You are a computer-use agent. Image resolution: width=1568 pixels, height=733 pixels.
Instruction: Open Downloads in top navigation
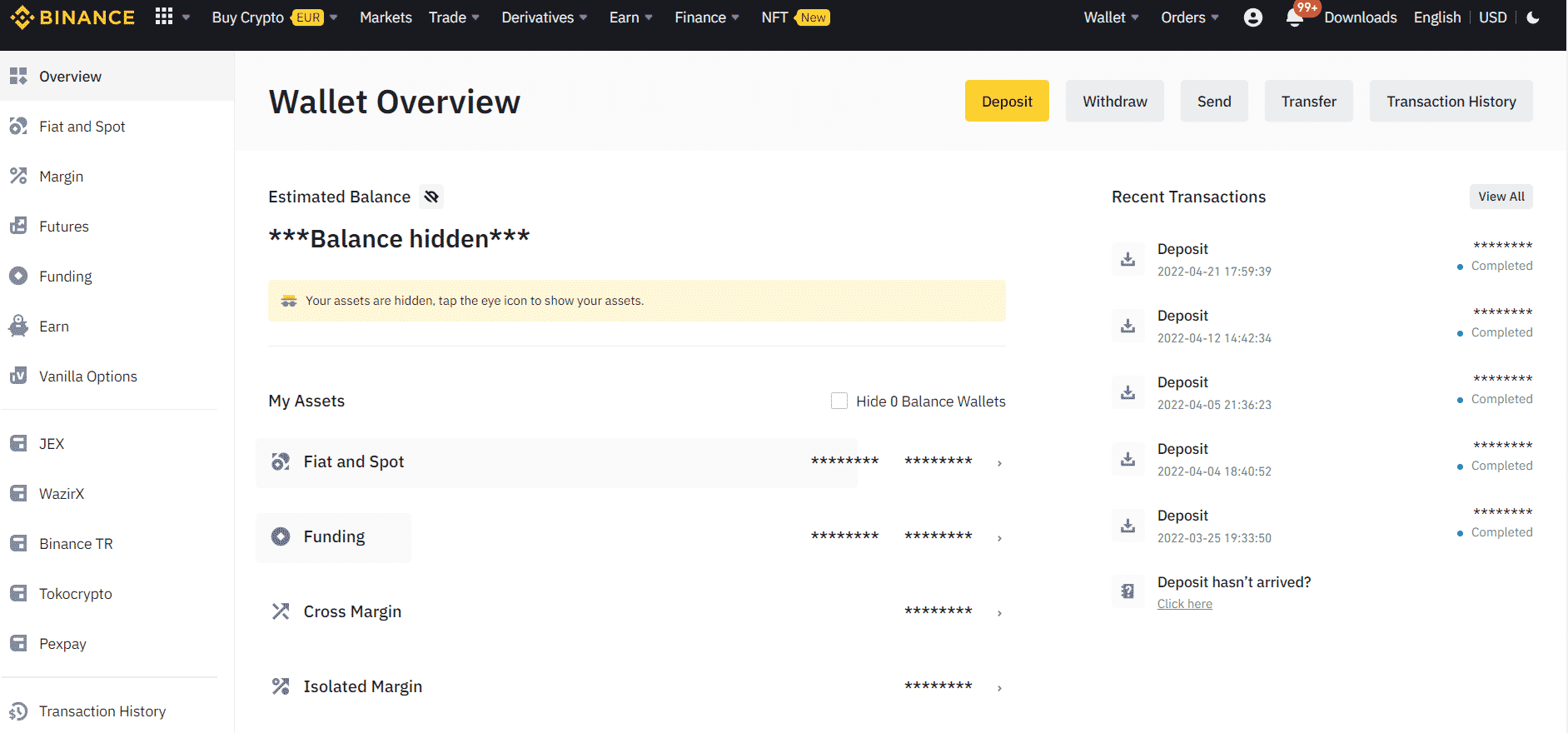1361,17
